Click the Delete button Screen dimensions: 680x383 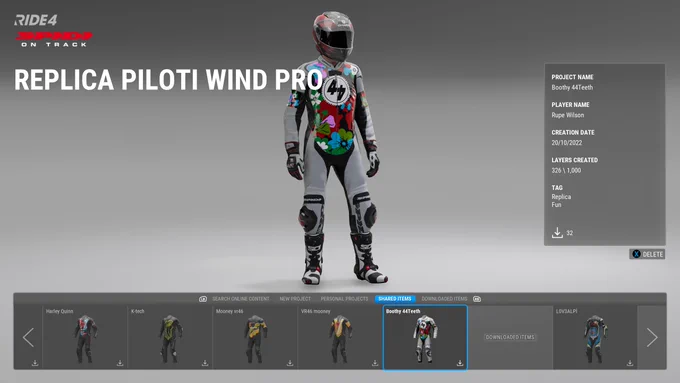coord(647,254)
